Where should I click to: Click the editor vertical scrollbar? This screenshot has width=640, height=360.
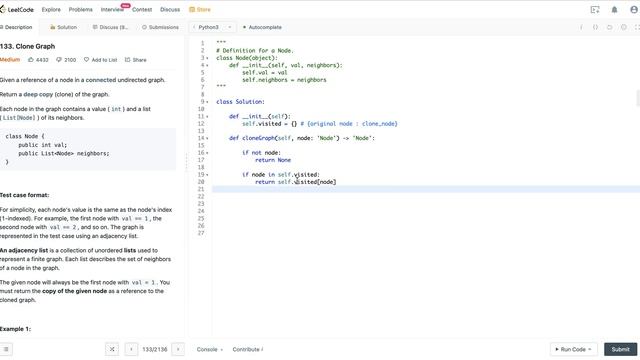coord(638,98)
